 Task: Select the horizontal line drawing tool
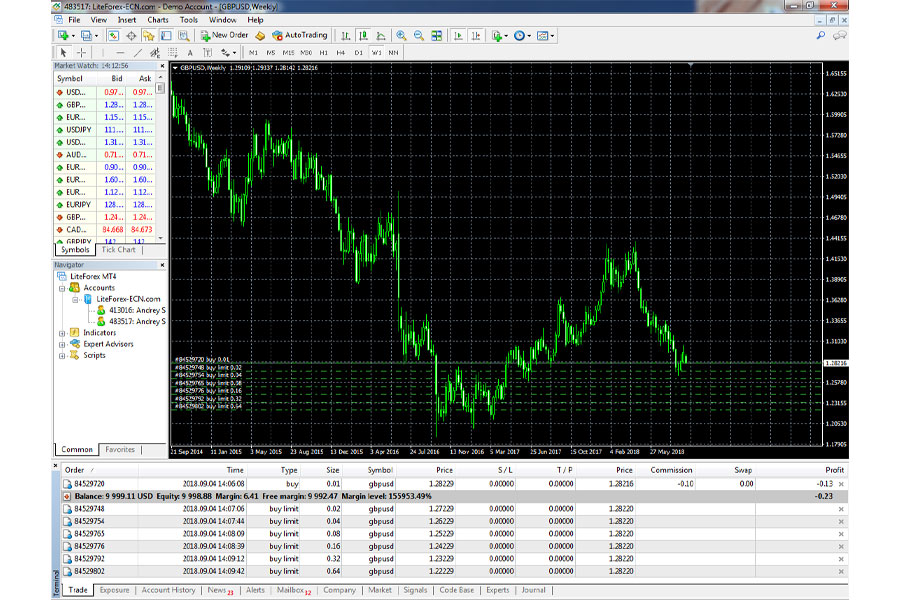[x=120, y=53]
